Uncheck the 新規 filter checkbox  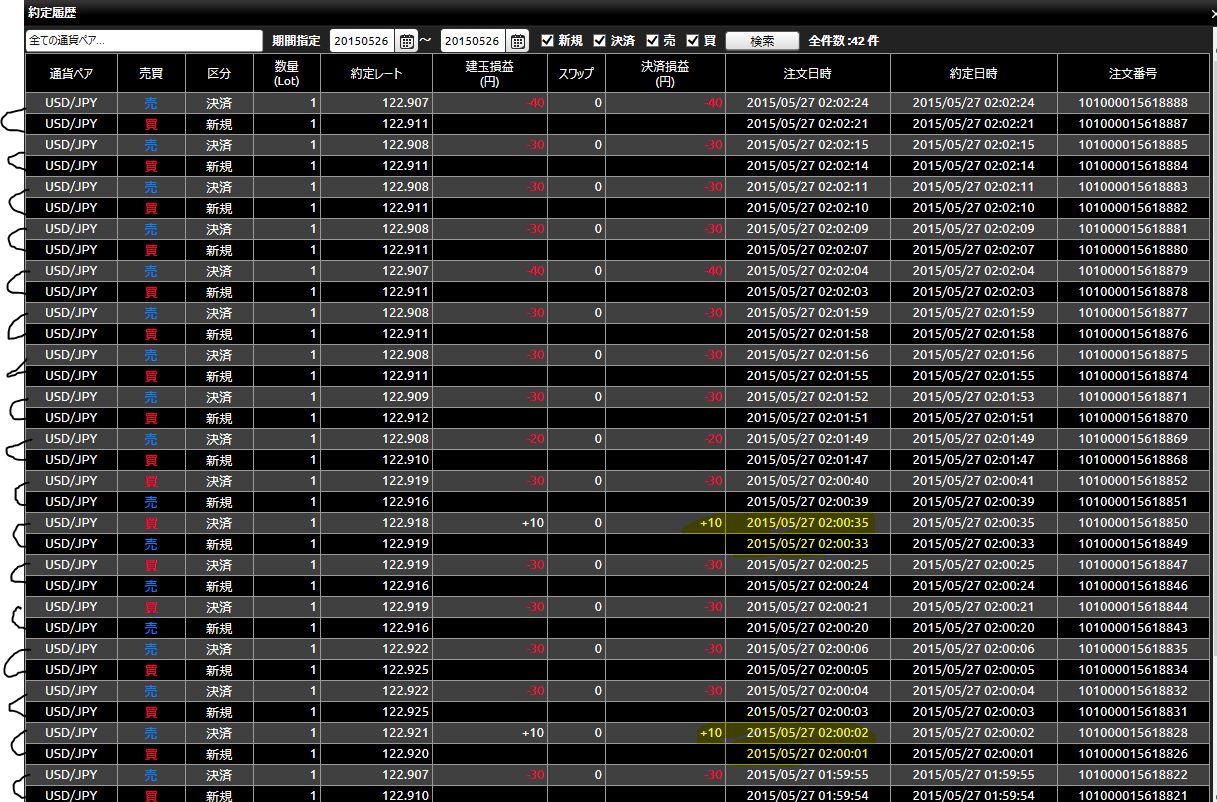coord(547,41)
